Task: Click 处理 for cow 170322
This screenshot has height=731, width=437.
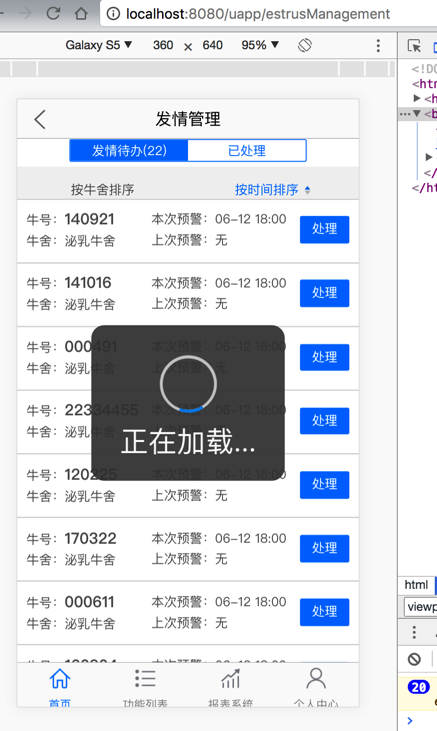Action: [325, 548]
